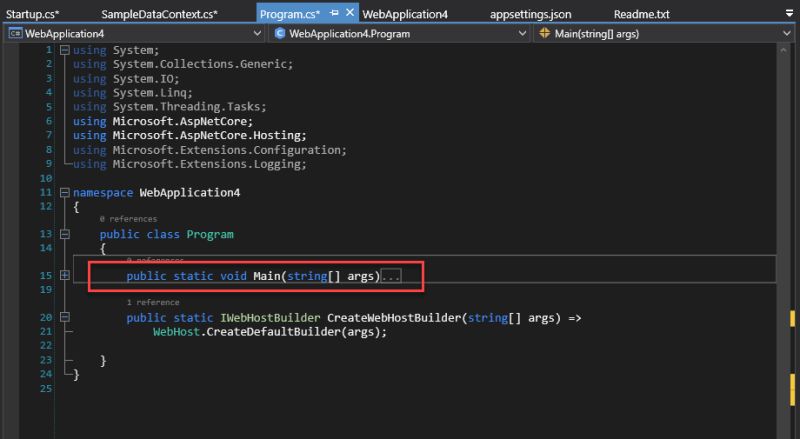800x439 pixels.
Task: Close the Program.cs tab
Action: [x=350, y=13]
